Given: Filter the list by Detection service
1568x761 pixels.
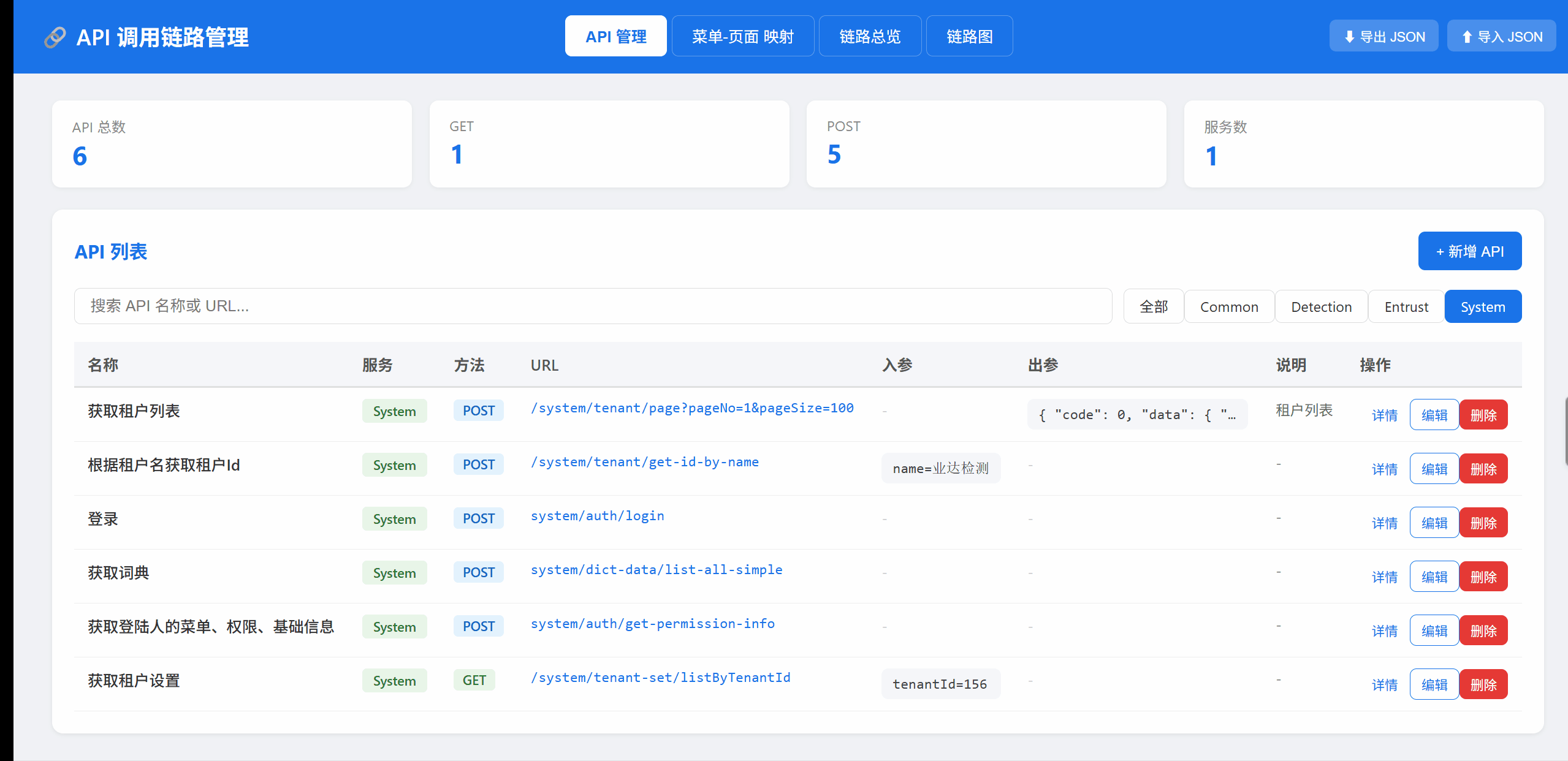Looking at the screenshot, I should click(1321, 306).
